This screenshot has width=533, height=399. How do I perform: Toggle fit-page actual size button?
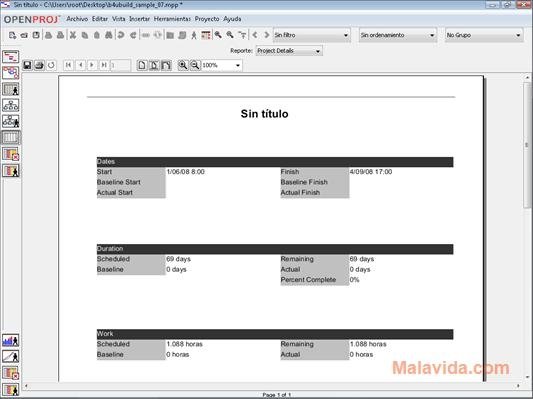142,65
